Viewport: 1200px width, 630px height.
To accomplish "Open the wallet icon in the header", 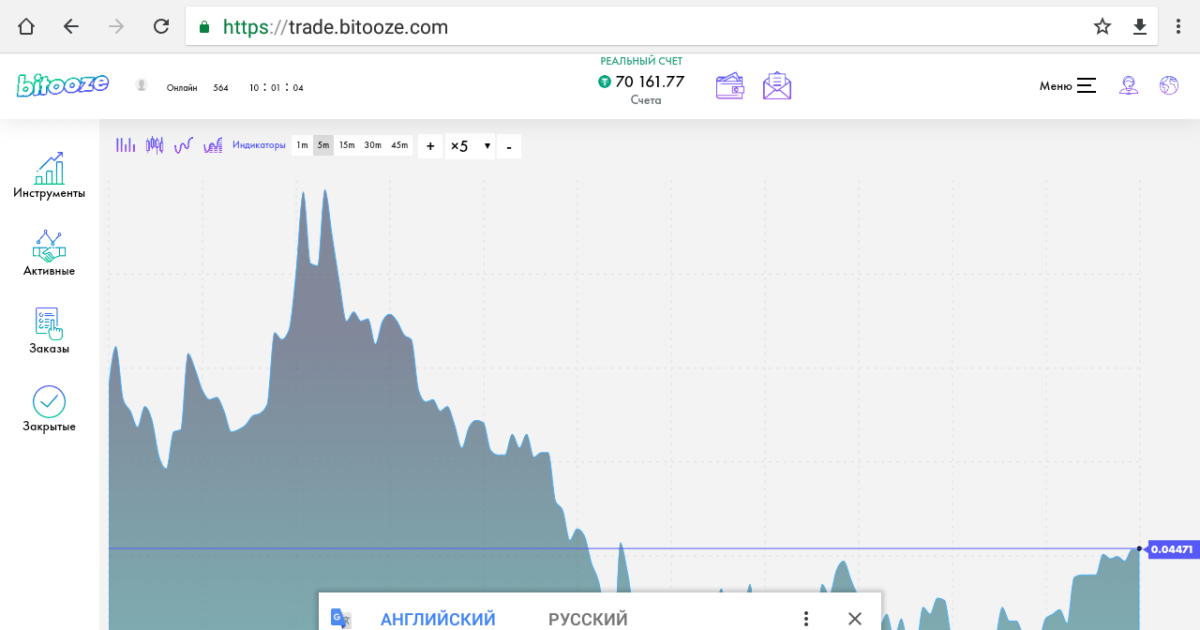I will point(730,86).
